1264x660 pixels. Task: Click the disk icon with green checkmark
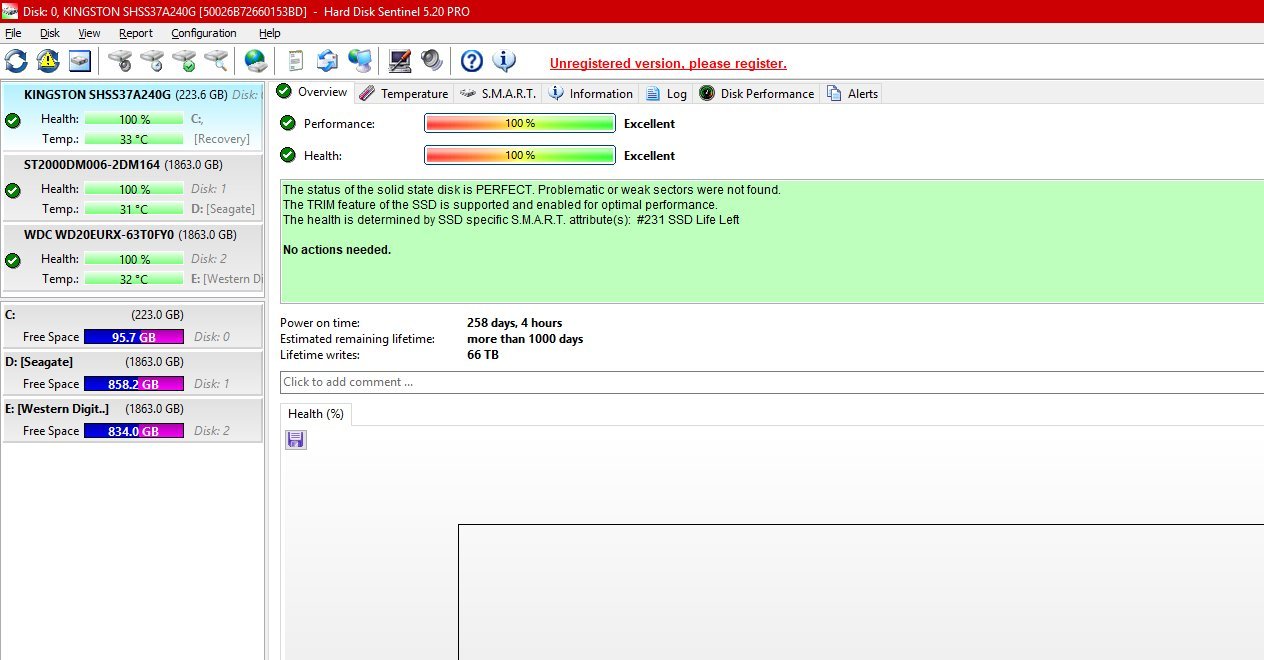click(x=184, y=61)
